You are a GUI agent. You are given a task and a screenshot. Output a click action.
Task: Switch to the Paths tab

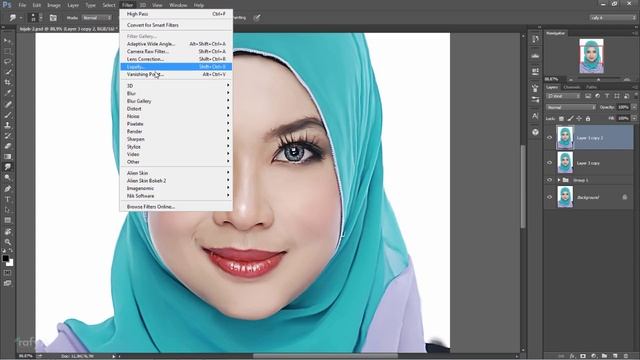591,87
